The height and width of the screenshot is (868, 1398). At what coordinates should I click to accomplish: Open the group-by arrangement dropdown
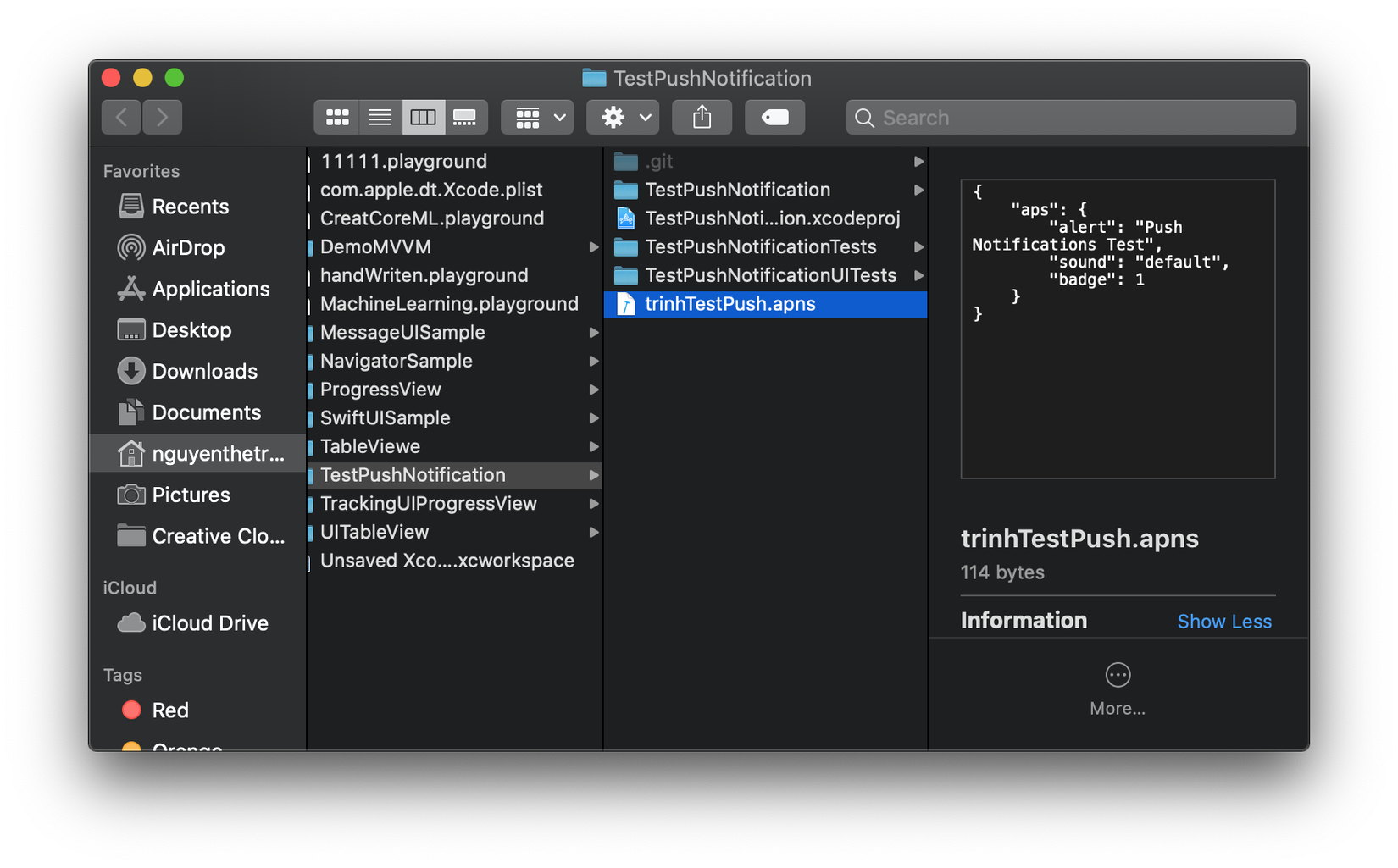click(537, 118)
